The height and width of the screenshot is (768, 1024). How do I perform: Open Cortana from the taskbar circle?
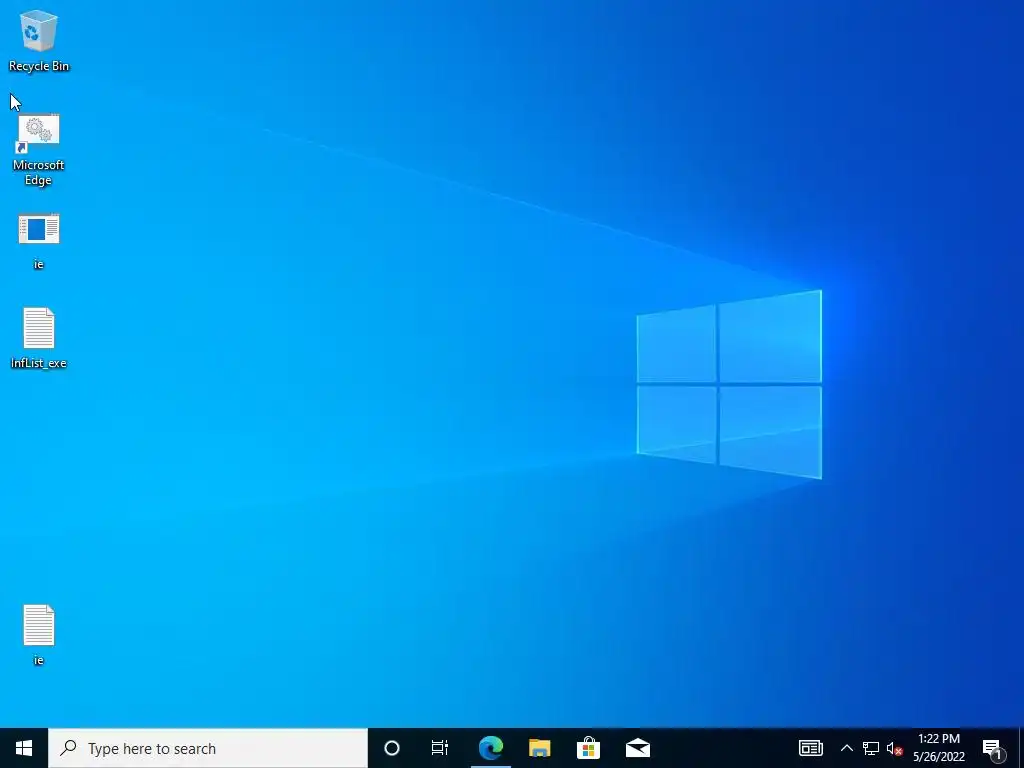click(392, 748)
